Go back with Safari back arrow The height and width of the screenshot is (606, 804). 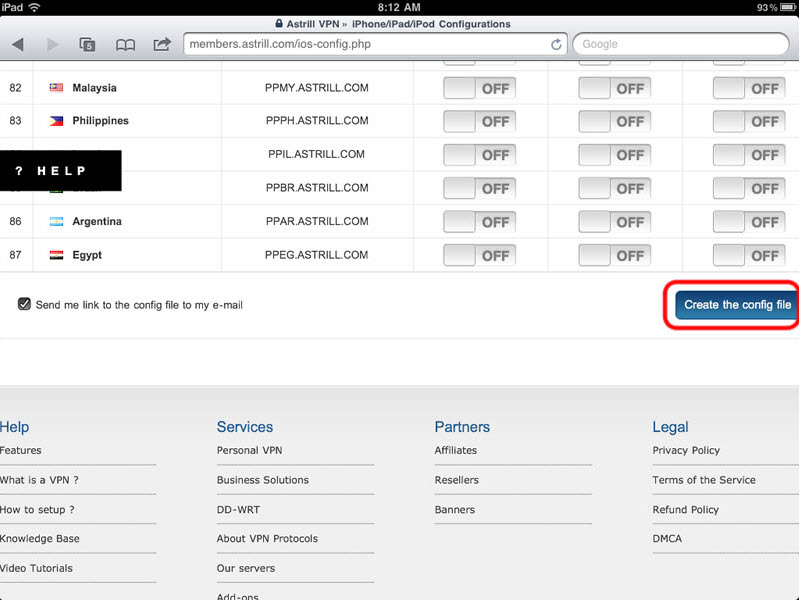[x=18, y=45]
